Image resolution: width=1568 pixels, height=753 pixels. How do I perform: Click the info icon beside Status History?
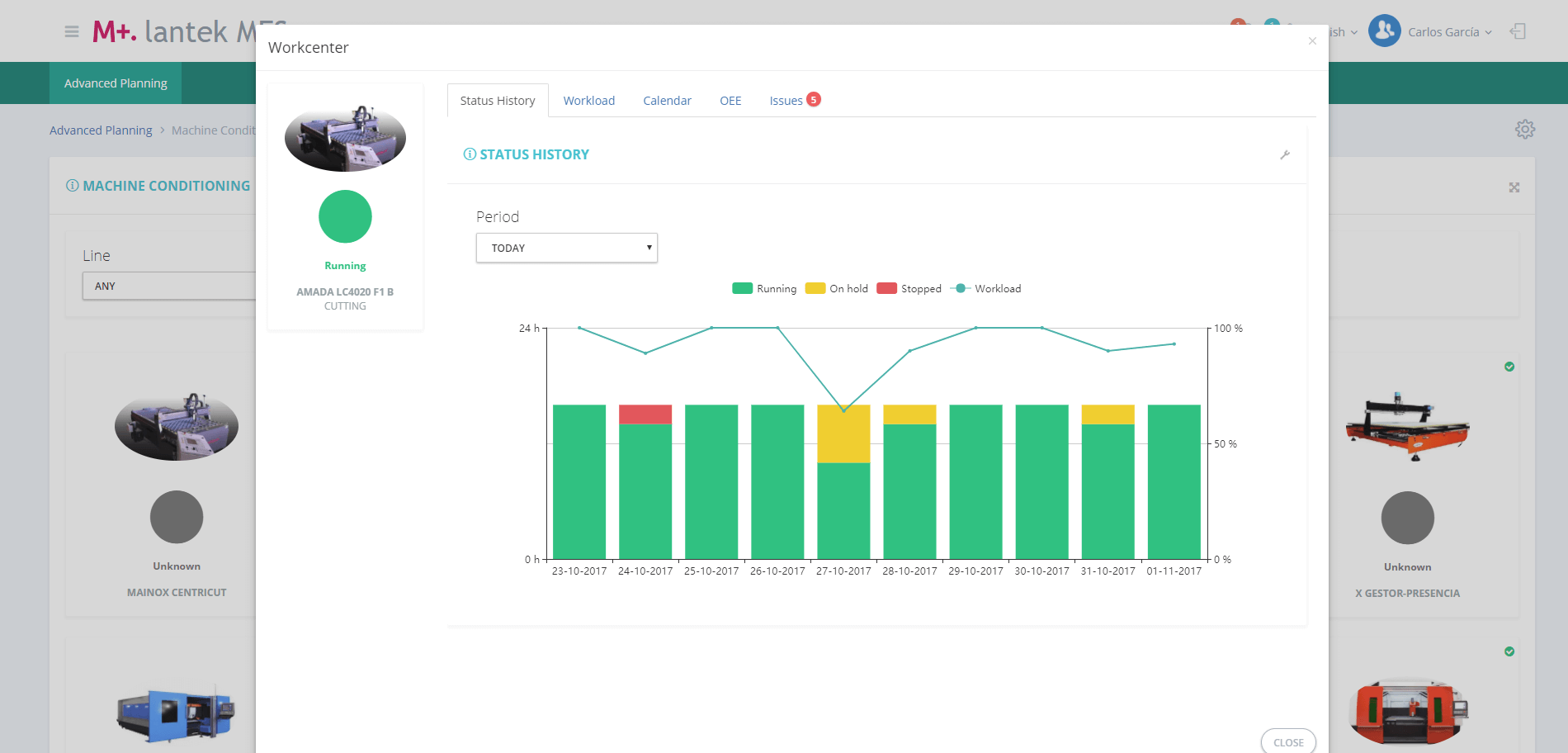pos(470,154)
